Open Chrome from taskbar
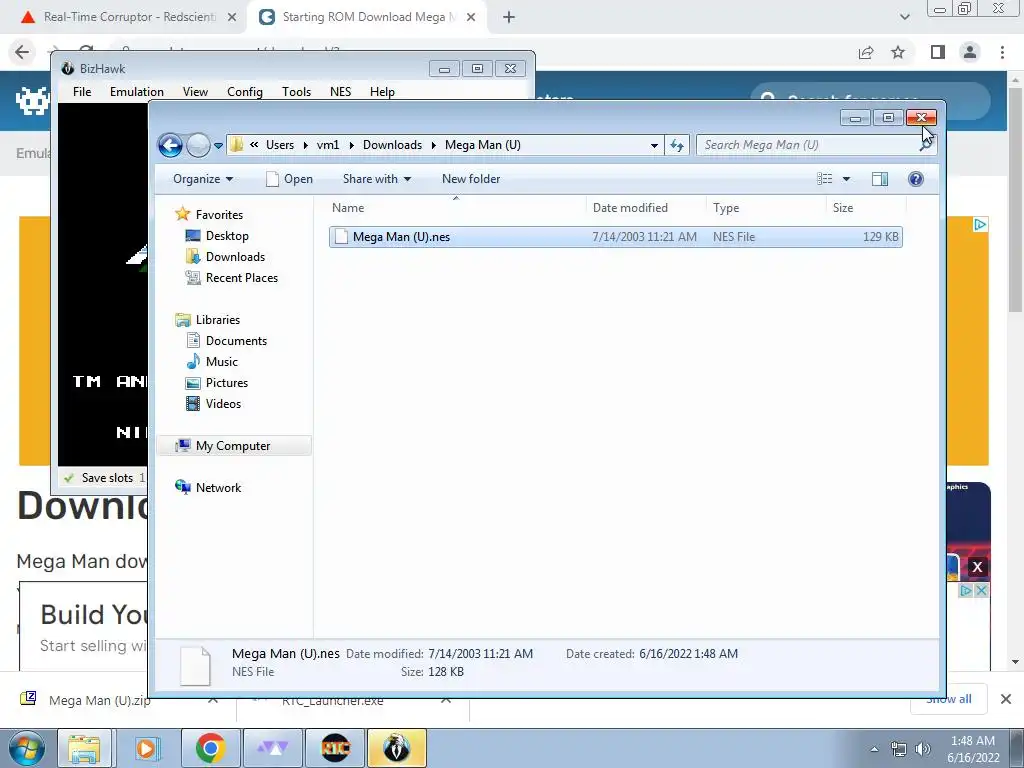Screen dimensions: 1024x768 [210, 748]
